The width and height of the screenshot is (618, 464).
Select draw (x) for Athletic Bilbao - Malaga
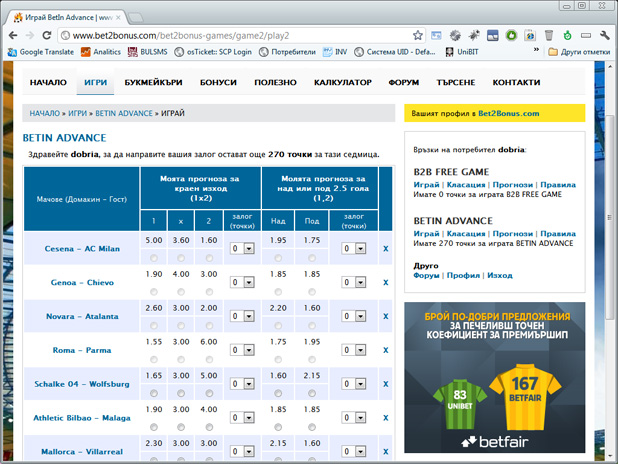[181, 427]
